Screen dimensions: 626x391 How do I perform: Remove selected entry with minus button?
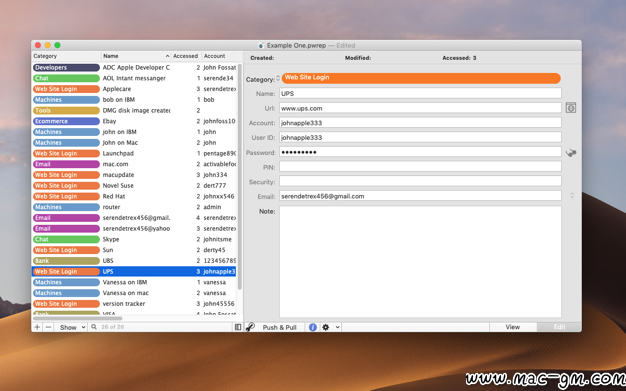[48, 327]
